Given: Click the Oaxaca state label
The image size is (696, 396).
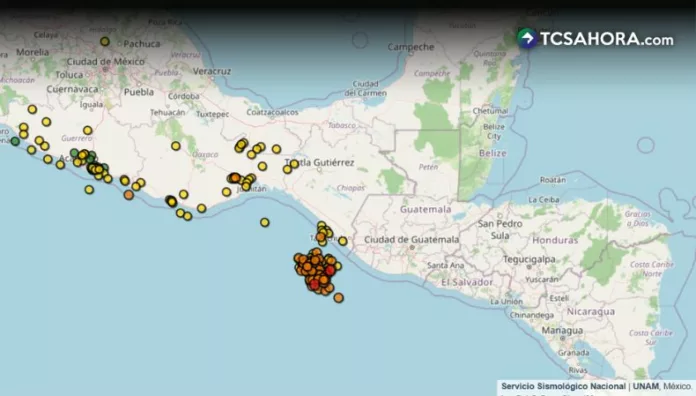Looking at the screenshot, I should click(x=205, y=154).
